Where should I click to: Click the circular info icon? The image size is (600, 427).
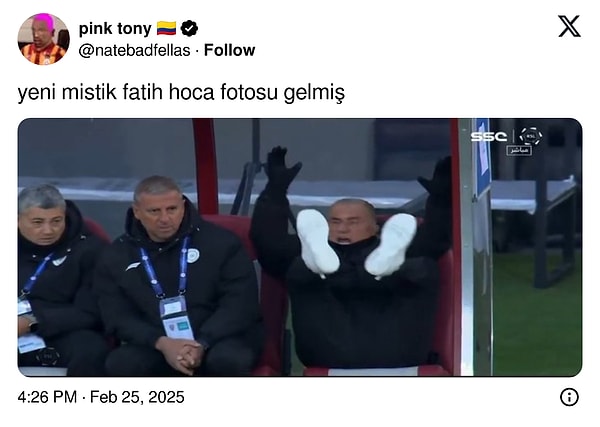pyautogui.click(x=569, y=397)
